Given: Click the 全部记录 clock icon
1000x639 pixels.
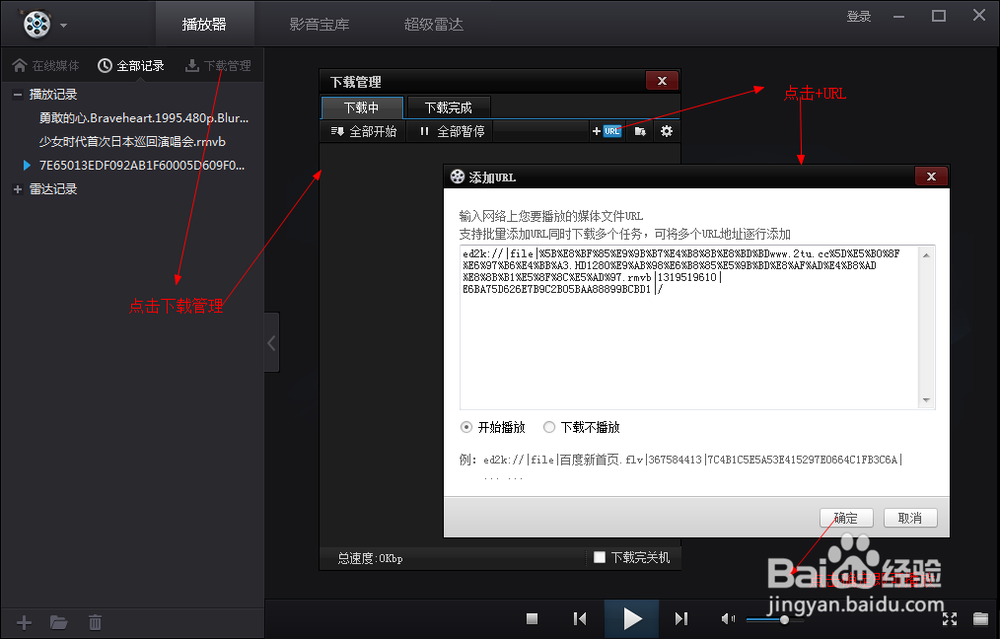Looking at the screenshot, I should (x=104, y=65).
